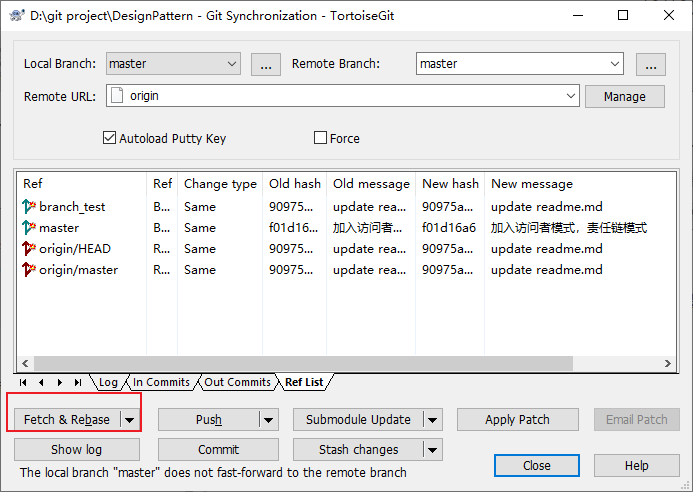Click the horizontal scrollbar thumb
The image size is (693, 492).
303,363
